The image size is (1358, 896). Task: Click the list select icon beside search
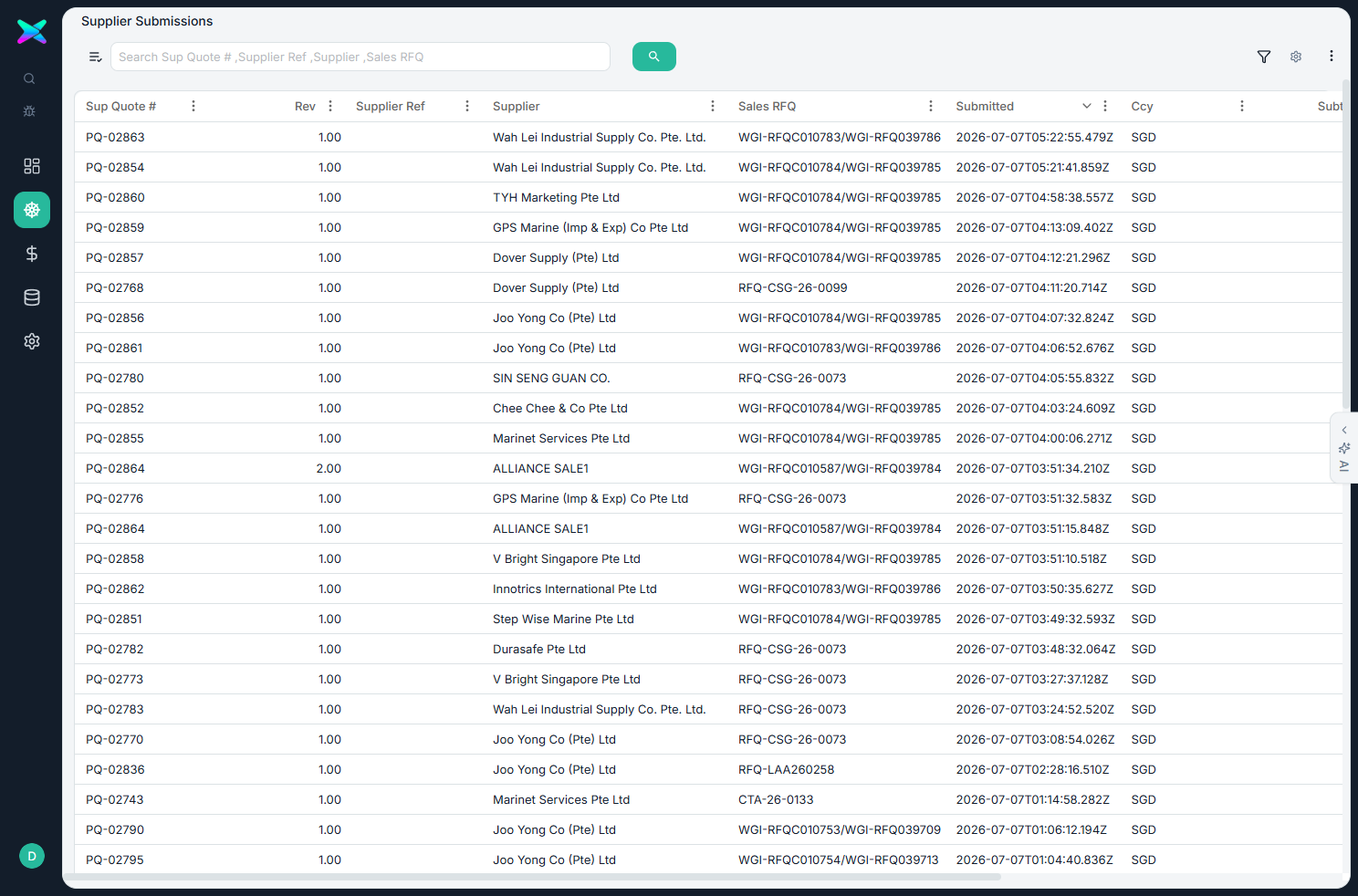[x=95, y=57]
